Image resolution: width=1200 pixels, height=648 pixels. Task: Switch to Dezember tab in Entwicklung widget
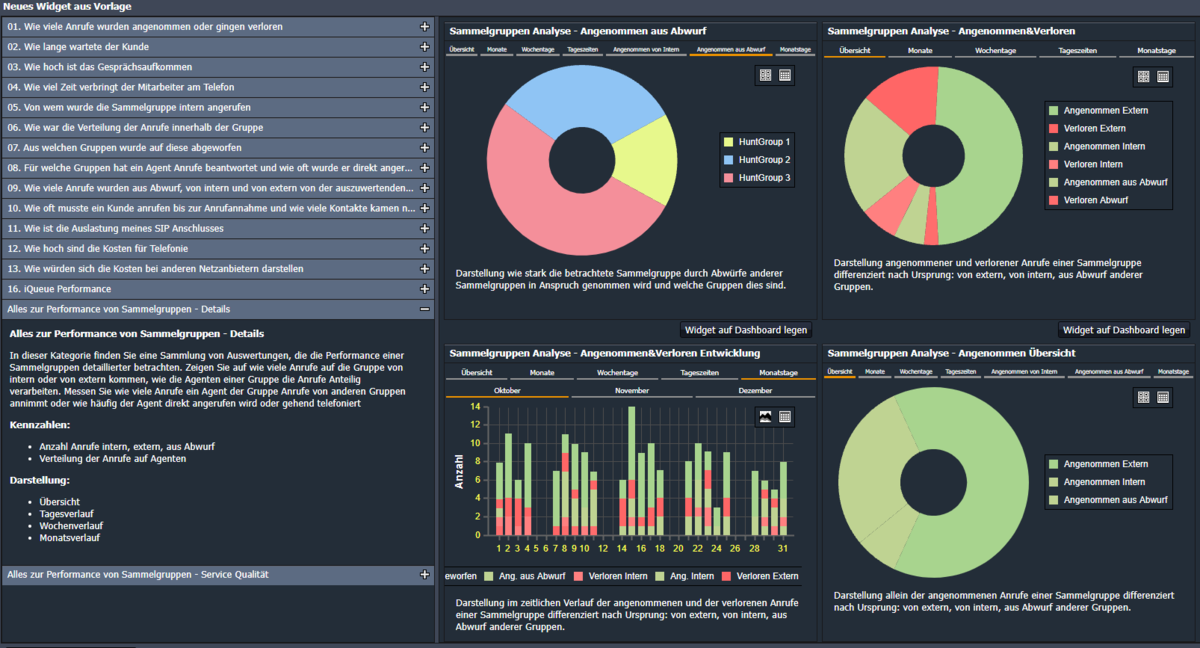(755, 391)
